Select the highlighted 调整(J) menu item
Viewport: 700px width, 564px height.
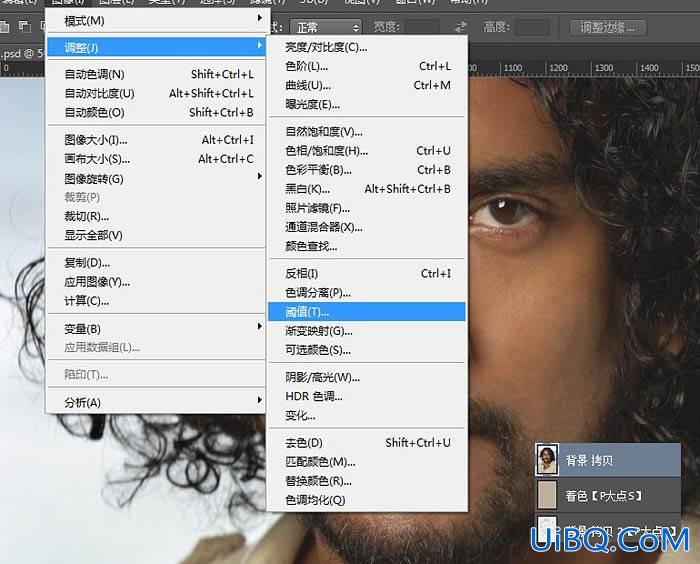click(x=156, y=47)
